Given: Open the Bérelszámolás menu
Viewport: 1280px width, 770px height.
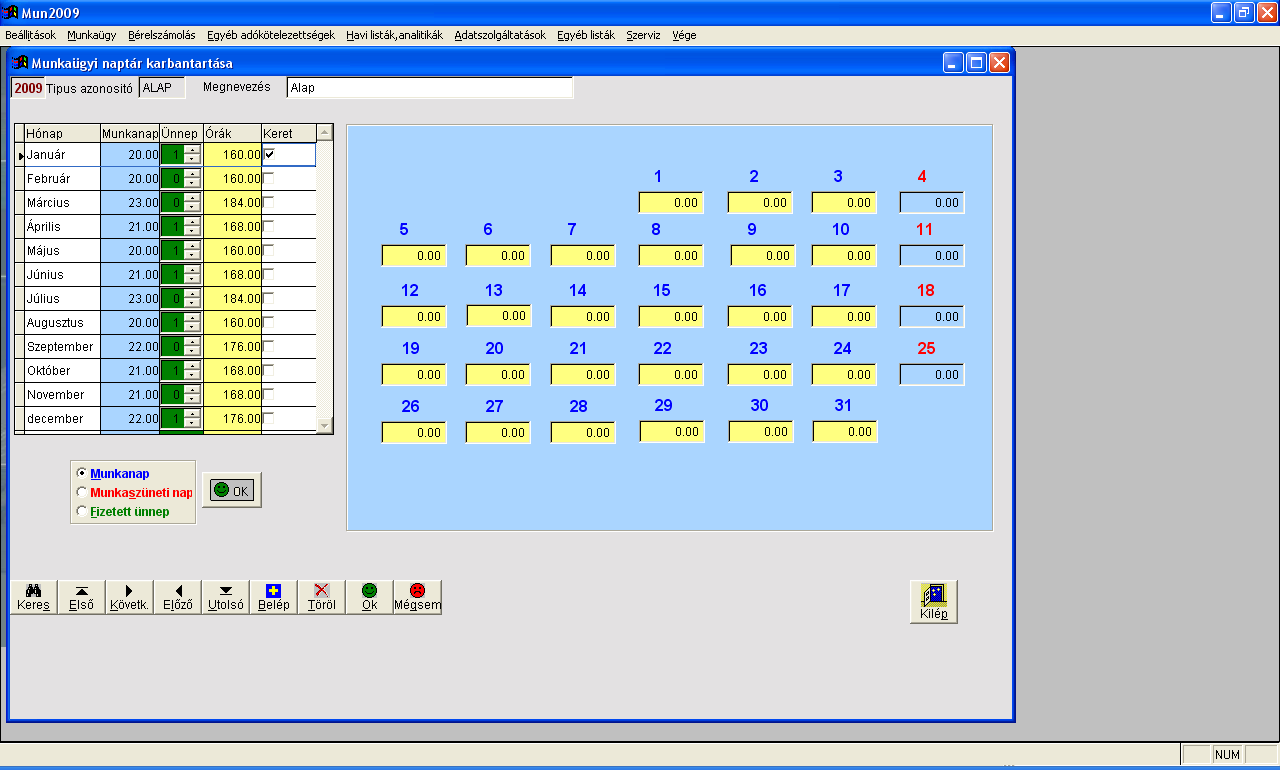Looking at the screenshot, I should tap(162, 35).
